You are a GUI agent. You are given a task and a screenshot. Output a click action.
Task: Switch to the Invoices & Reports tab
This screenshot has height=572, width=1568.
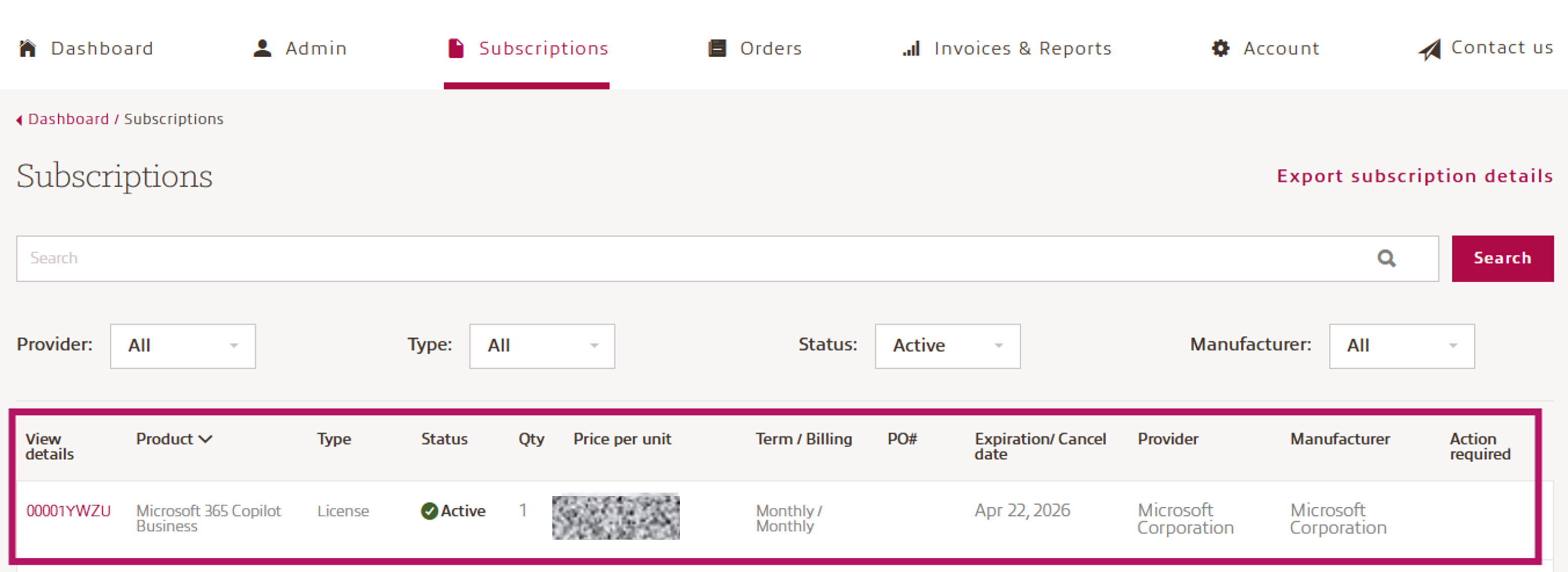coord(1023,48)
